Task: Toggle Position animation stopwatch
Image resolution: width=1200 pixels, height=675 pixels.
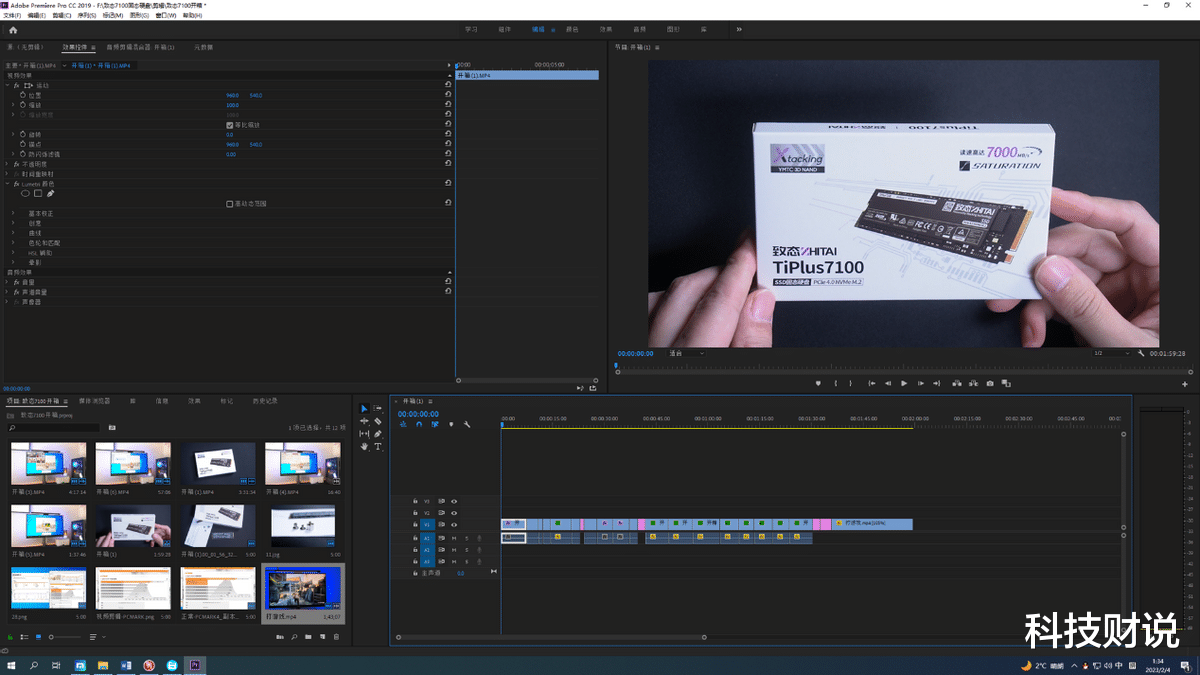Action: pyautogui.click(x=23, y=95)
